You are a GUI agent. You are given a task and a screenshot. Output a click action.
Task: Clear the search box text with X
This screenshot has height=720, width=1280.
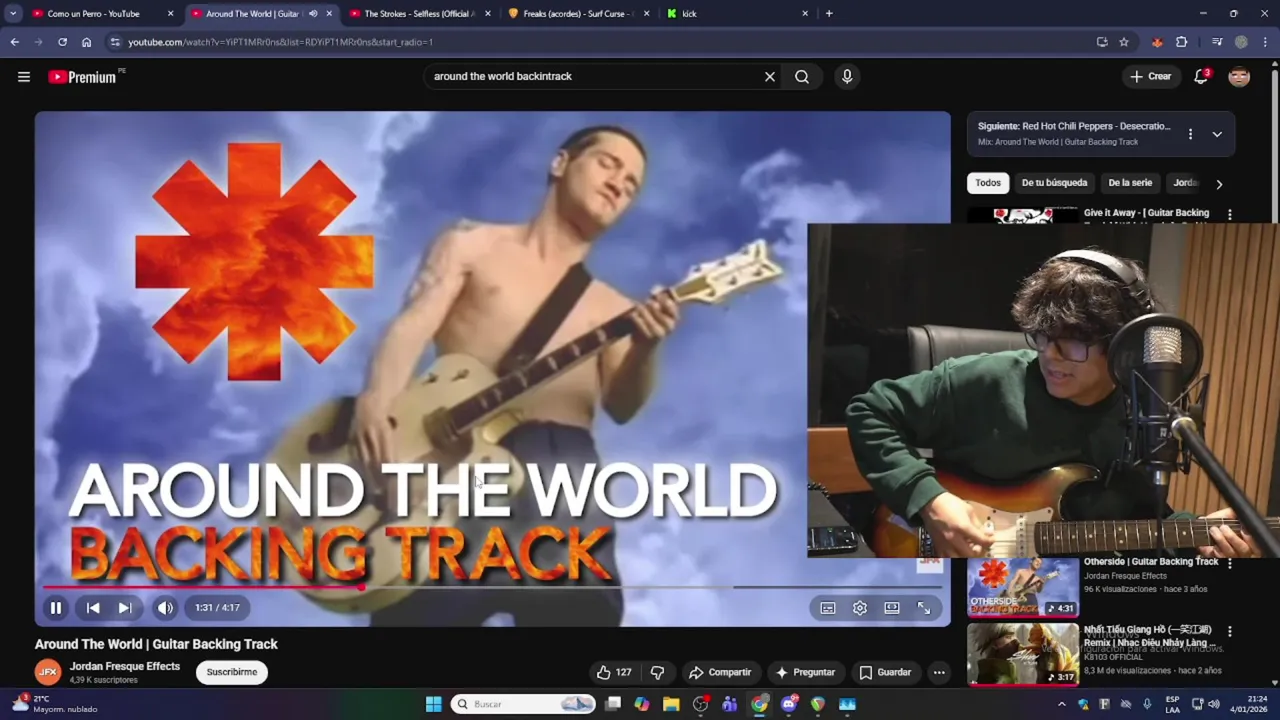(x=770, y=77)
